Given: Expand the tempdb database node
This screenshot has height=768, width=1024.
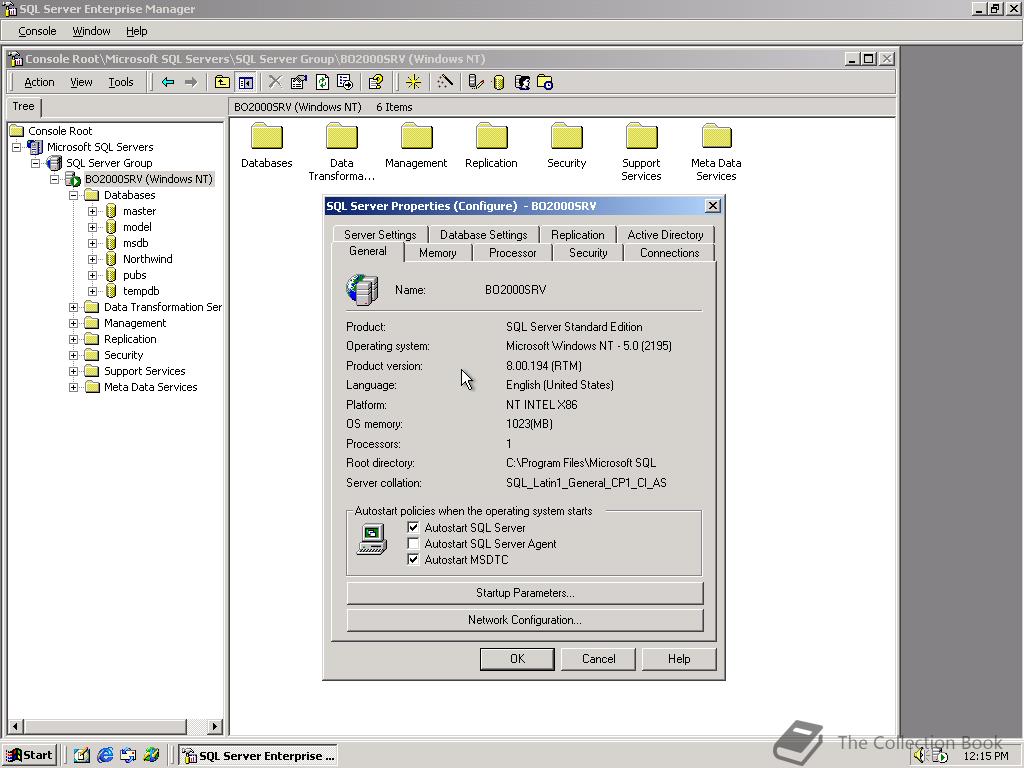Looking at the screenshot, I should (x=92, y=291).
